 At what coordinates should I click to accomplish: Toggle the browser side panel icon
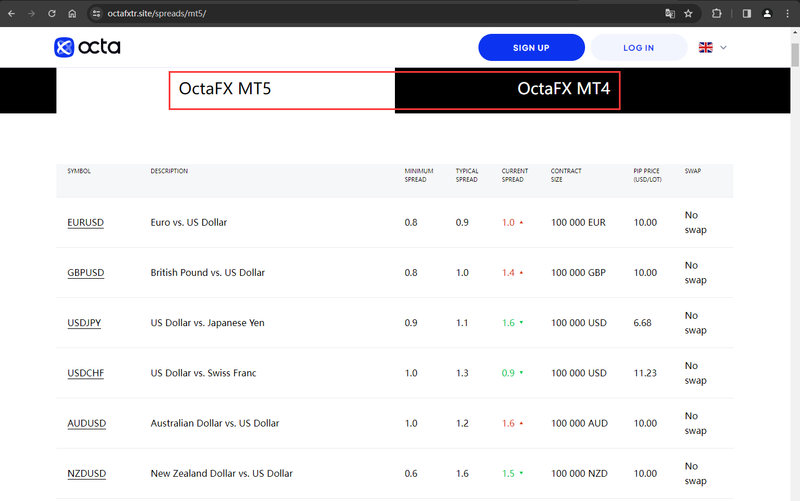746,14
